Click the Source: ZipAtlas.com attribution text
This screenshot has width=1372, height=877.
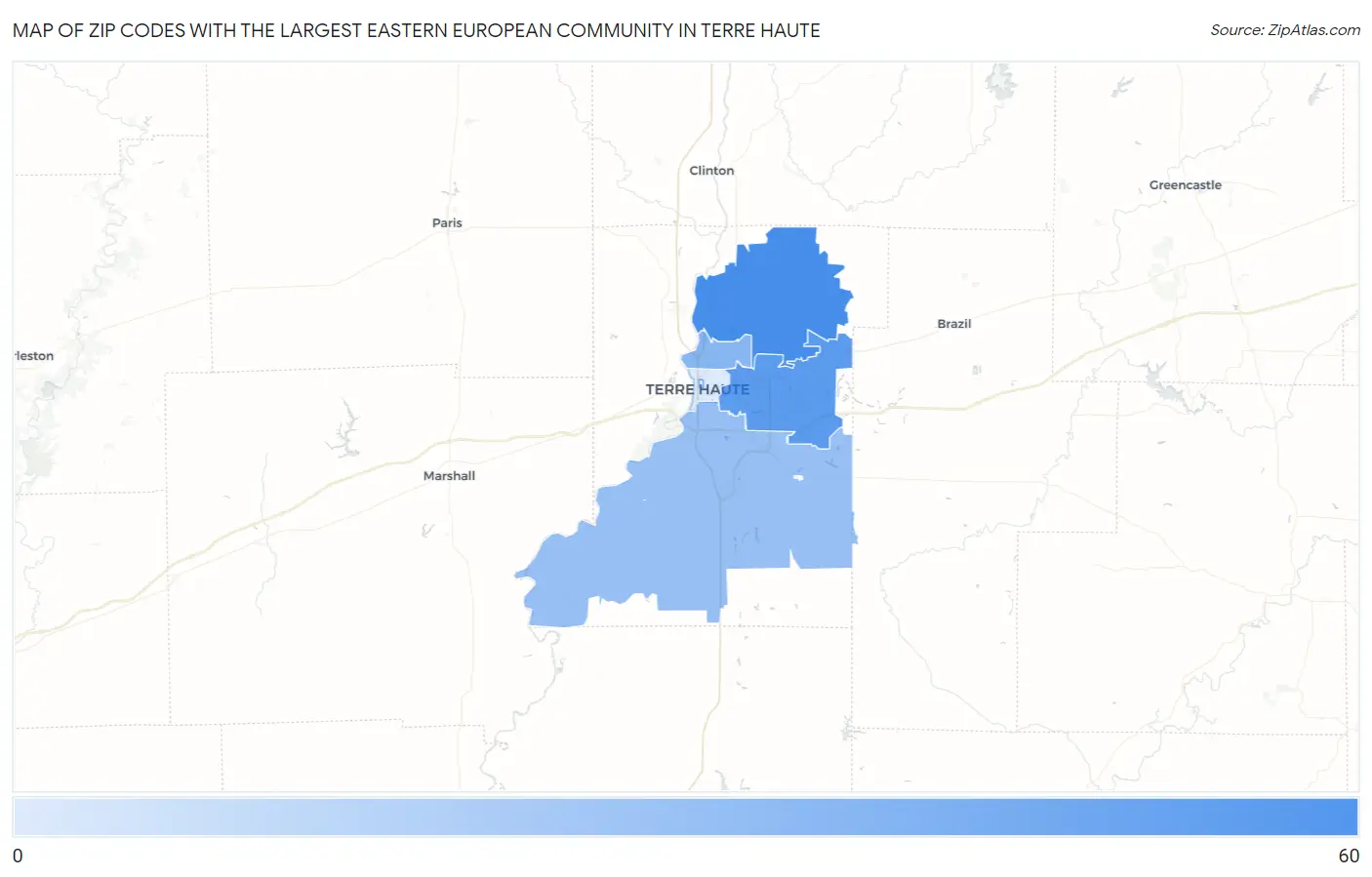coord(1285,30)
